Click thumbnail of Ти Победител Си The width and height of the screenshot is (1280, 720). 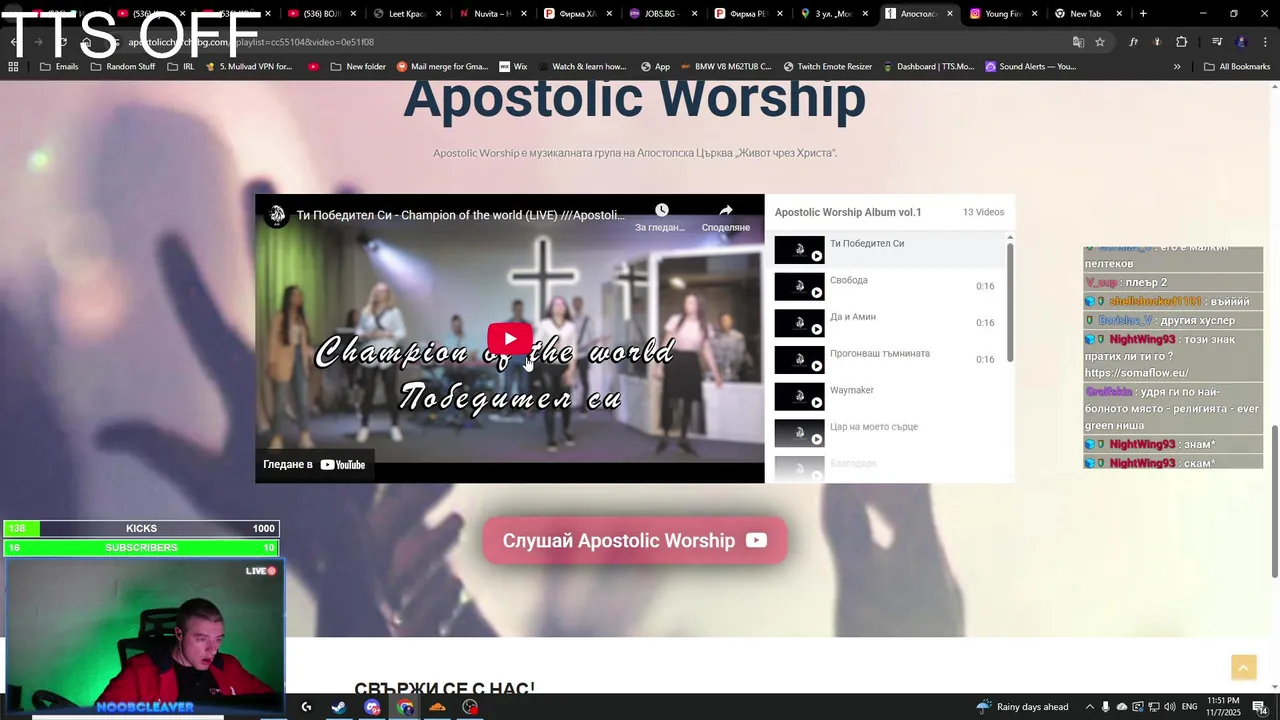click(799, 250)
